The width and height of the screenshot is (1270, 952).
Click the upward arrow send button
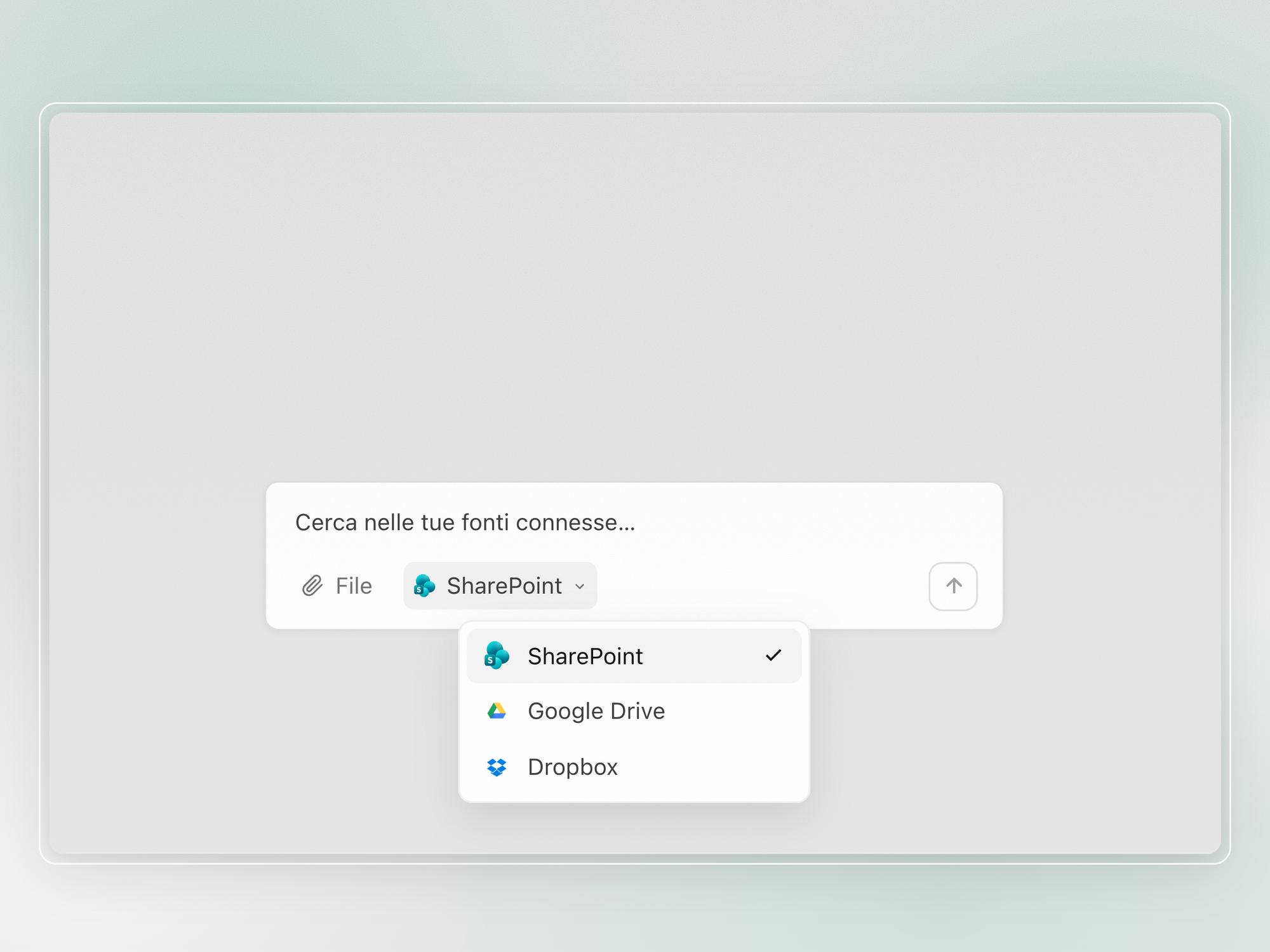point(953,586)
